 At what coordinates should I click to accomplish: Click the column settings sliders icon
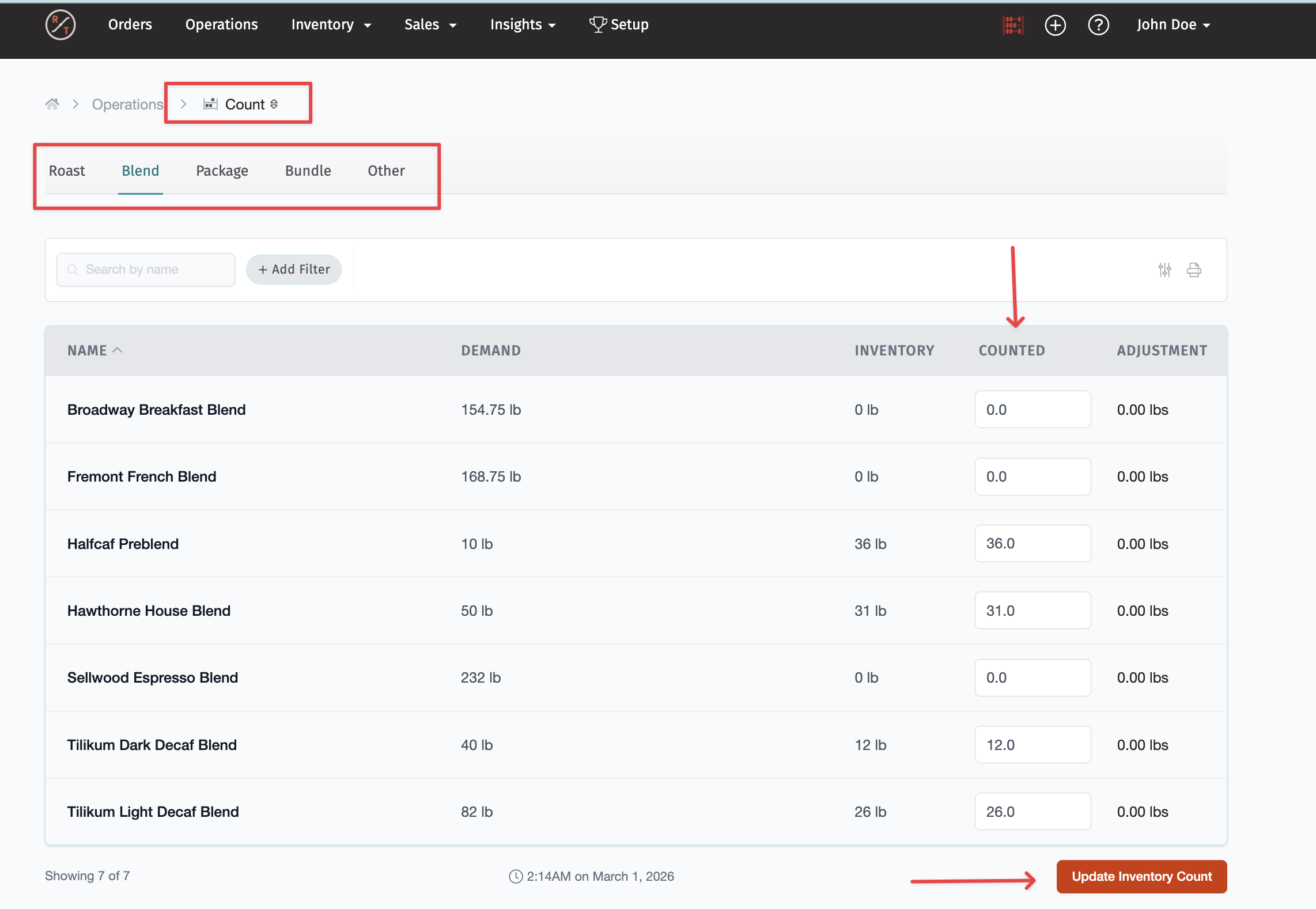coord(1164,270)
